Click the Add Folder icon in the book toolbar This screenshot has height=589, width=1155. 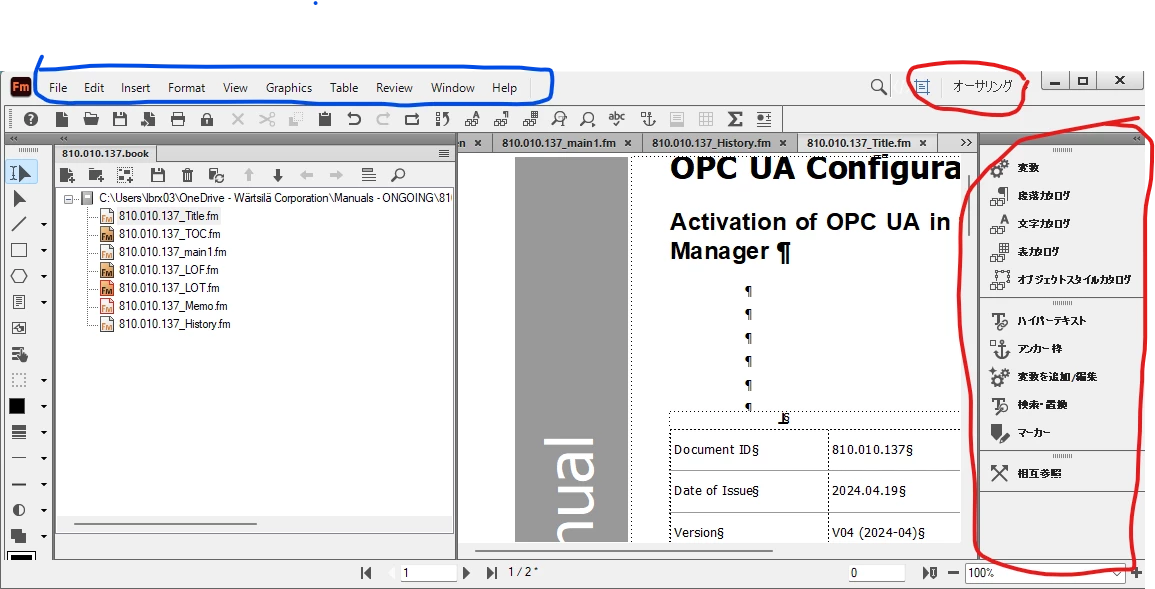(x=96, y=174)
